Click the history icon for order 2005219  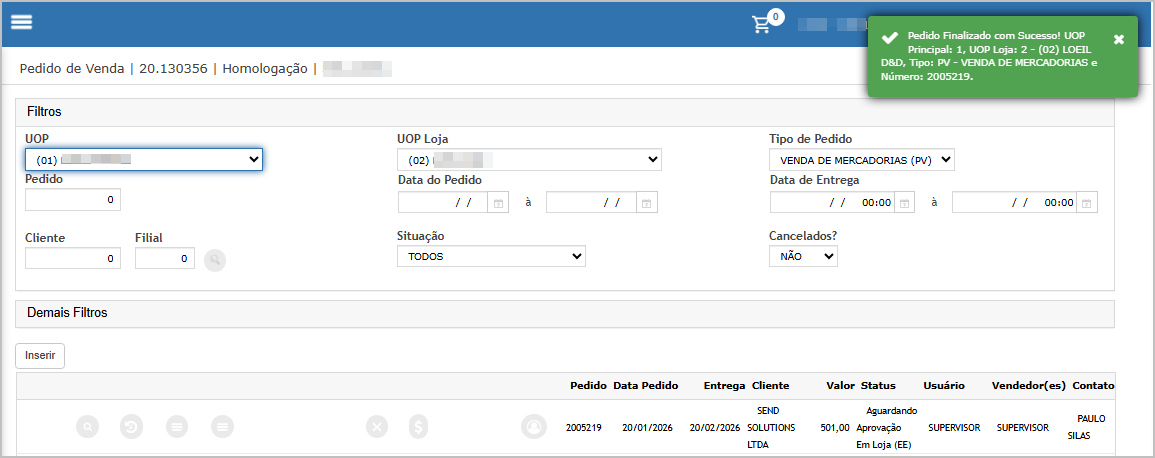132,427
